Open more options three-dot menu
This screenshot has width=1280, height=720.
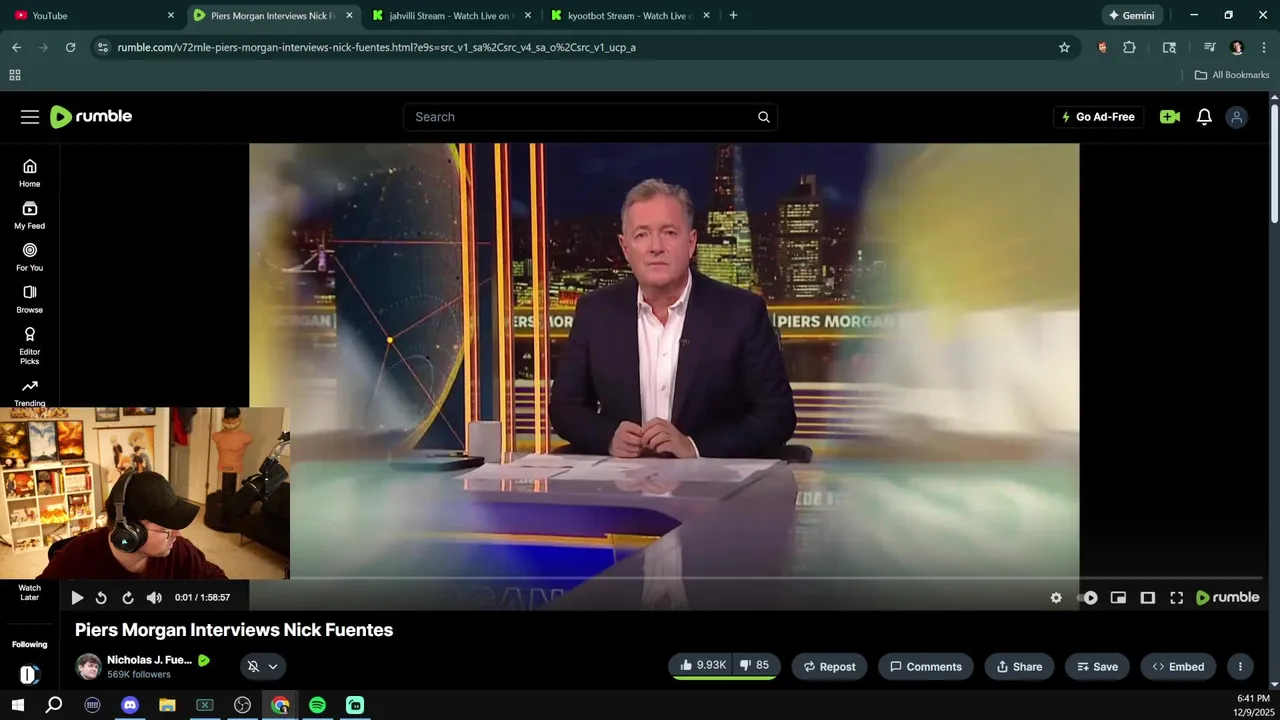click(x=1240, y=667)
